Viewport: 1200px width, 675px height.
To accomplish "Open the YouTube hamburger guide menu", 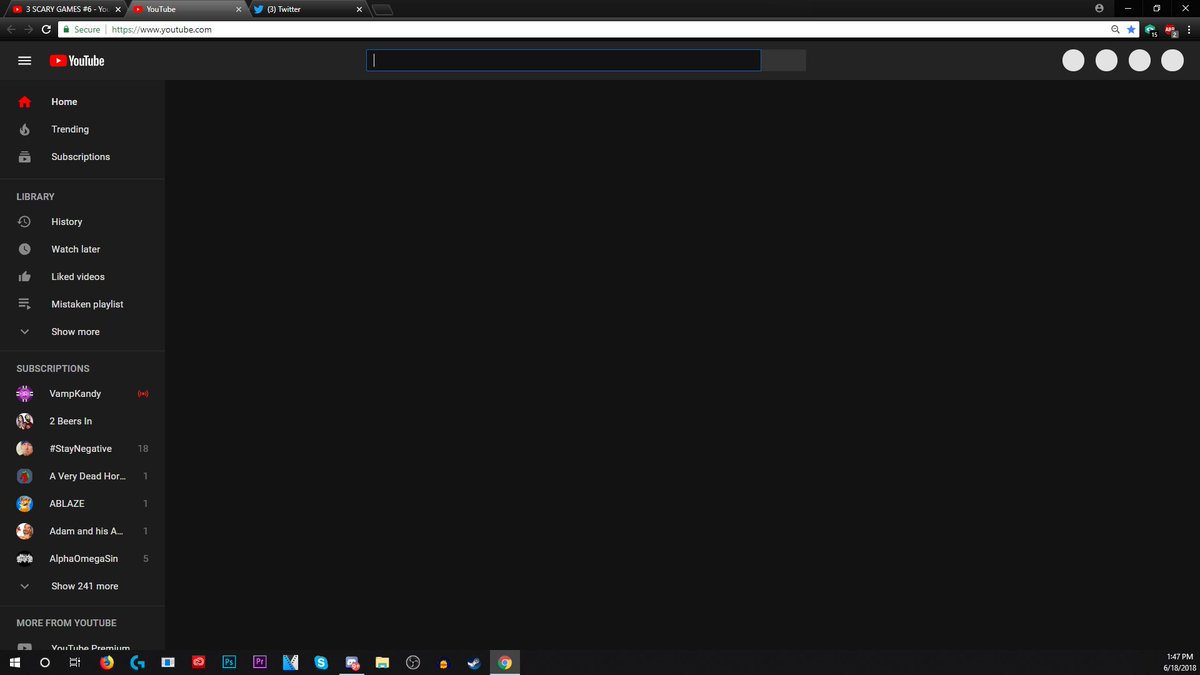I will point(25,61).
